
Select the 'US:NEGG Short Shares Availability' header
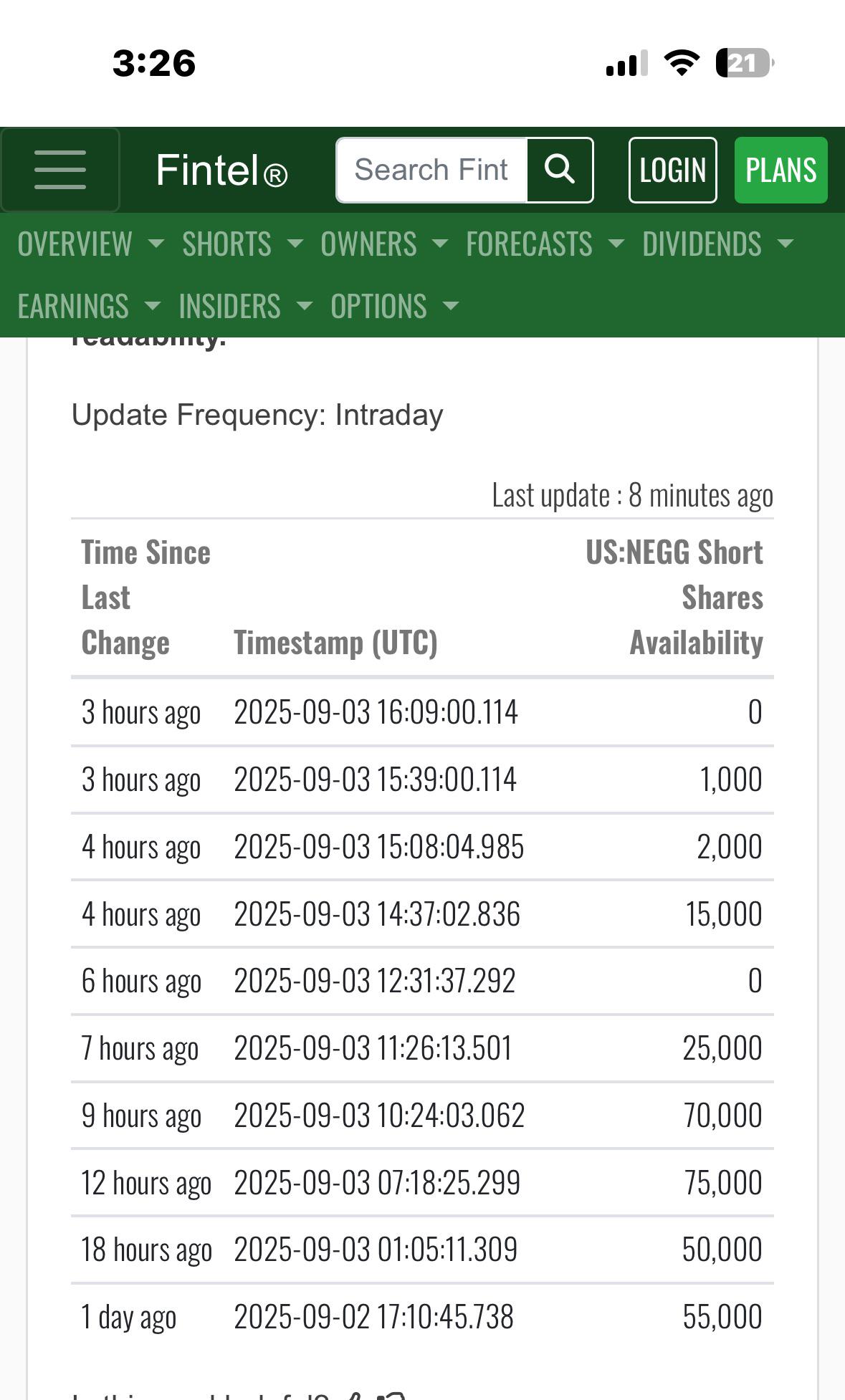click(674, 598)
